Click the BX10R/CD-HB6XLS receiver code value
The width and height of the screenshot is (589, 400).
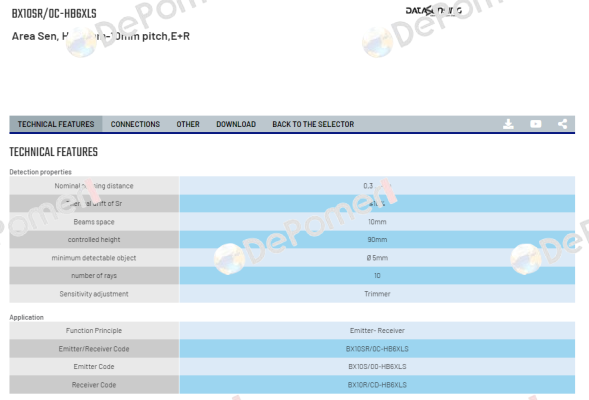point(377,385)
